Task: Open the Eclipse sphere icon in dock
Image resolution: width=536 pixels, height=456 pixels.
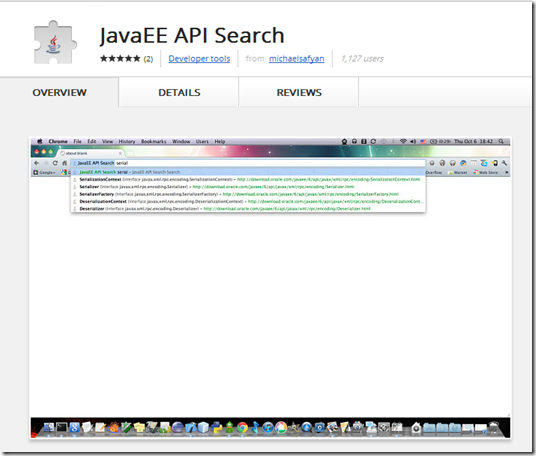Action: 178,427
